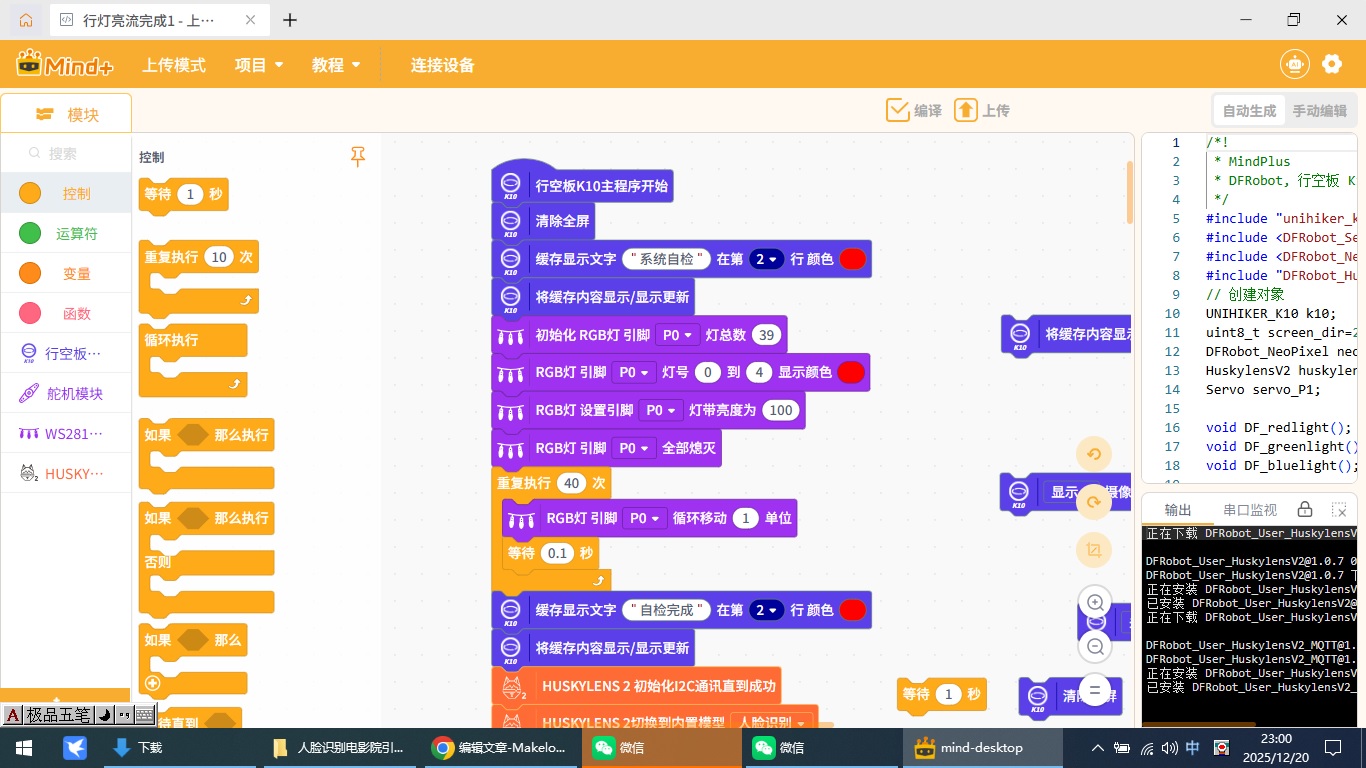Click the 上传 upload button

tap(982, 110)
